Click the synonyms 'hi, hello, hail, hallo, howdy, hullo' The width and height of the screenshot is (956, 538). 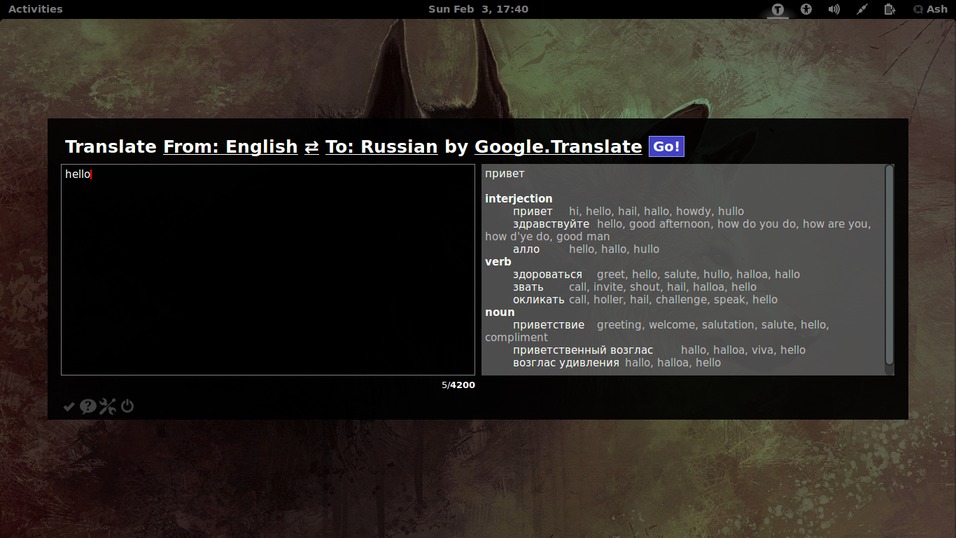pyautogui.click(x=656, y=212)
